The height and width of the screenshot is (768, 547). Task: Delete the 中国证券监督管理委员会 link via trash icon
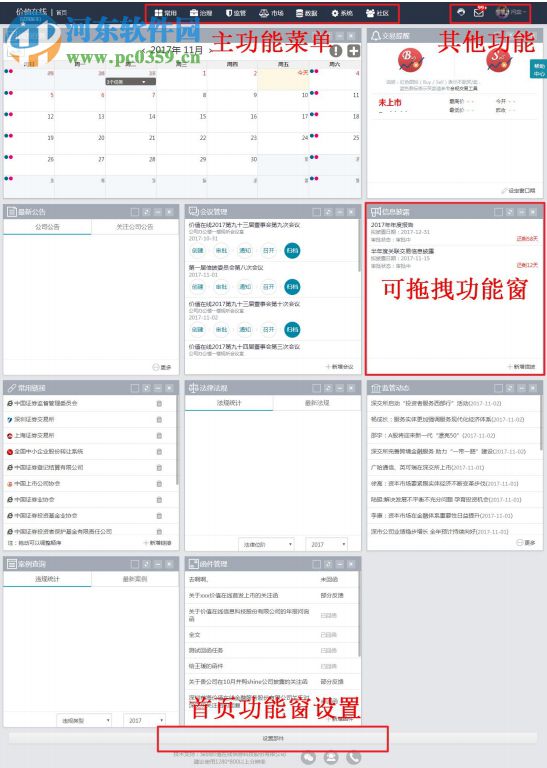[159, 404]
